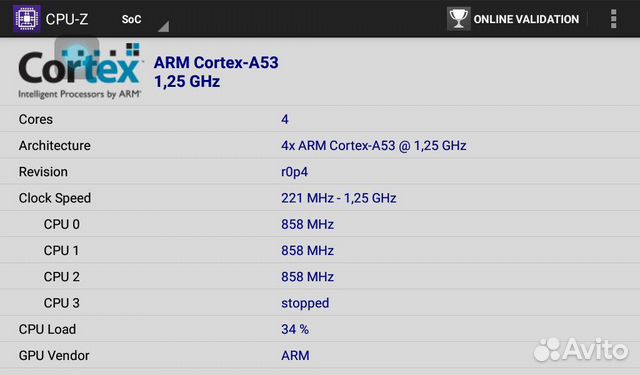Tap the CPU Load 34 % row
Image resolution: width=640 pixels, height=375 pixels.
[x=320, y=329]
